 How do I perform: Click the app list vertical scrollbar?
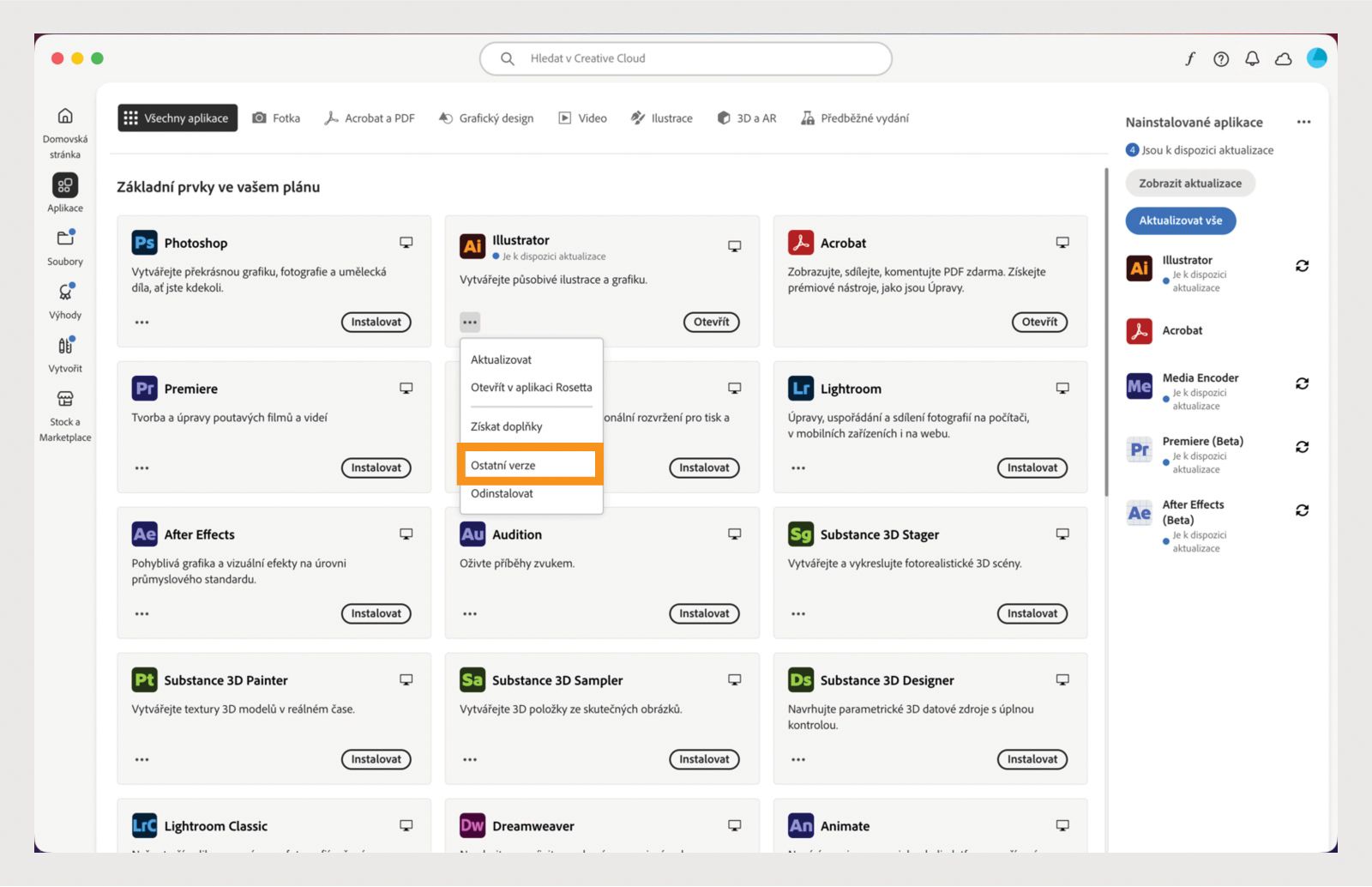[x=1106, y=332]
